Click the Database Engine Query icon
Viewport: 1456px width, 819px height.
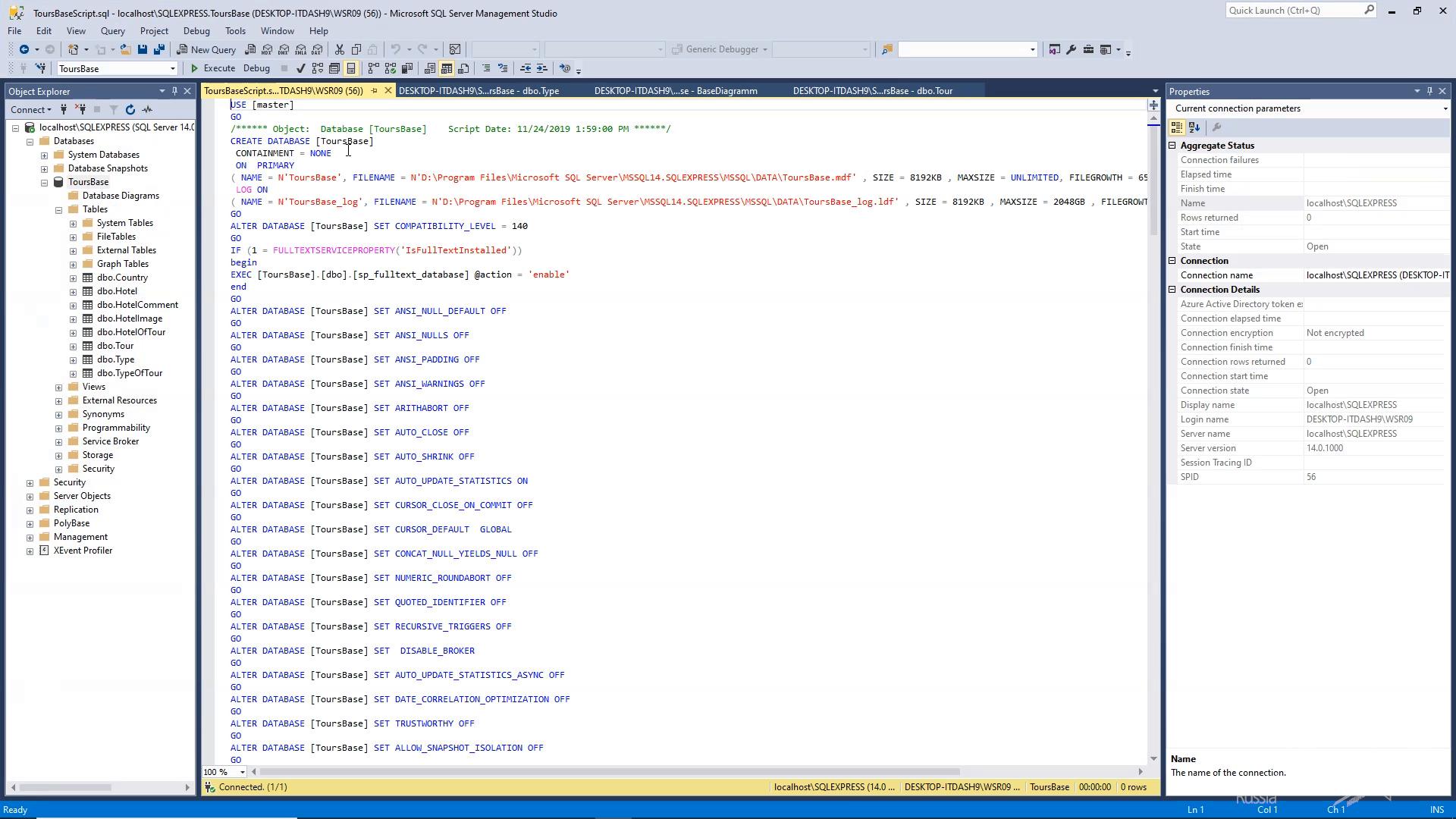point(250,49)
